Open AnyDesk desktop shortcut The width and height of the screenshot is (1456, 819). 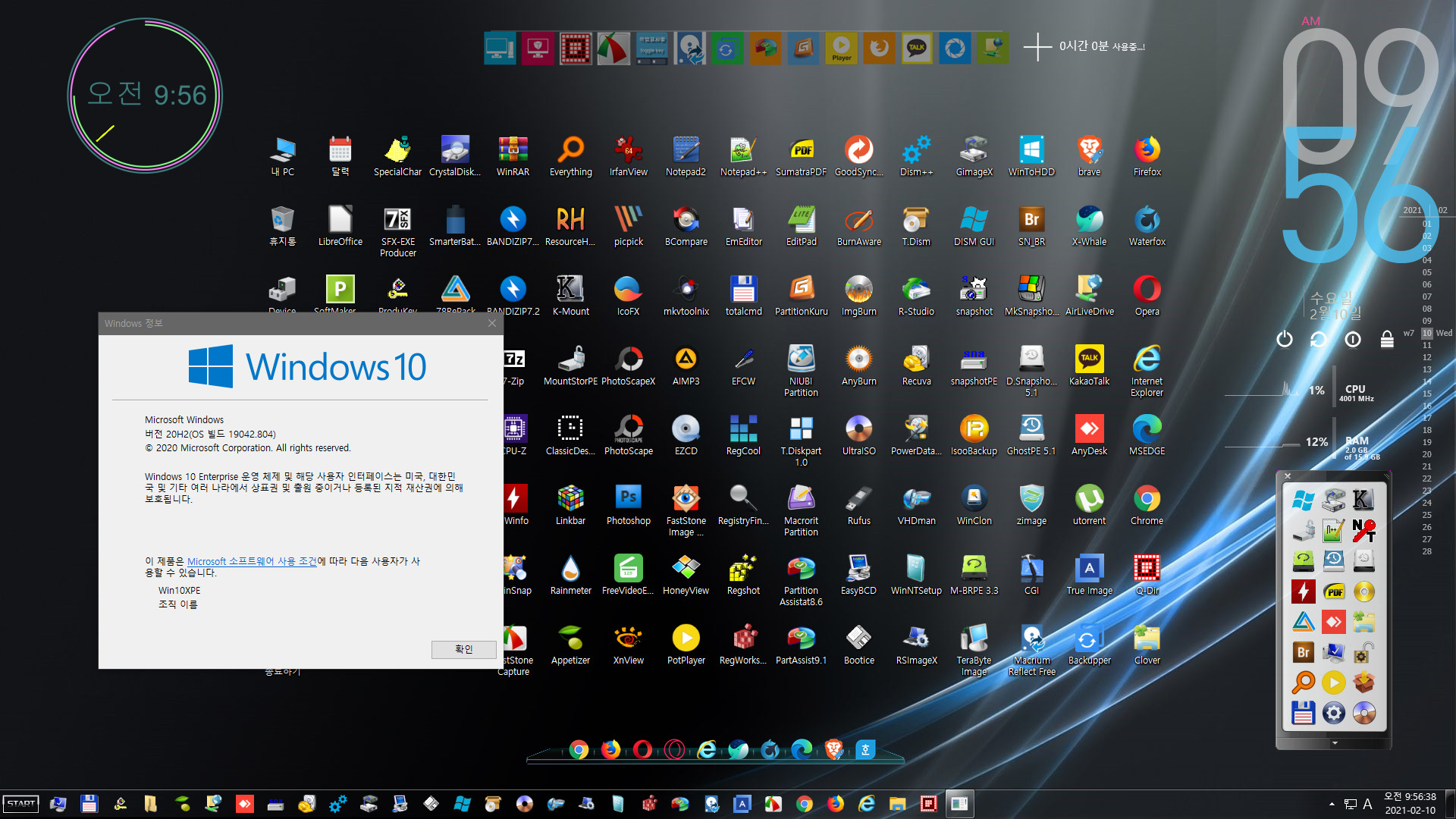1089,435
